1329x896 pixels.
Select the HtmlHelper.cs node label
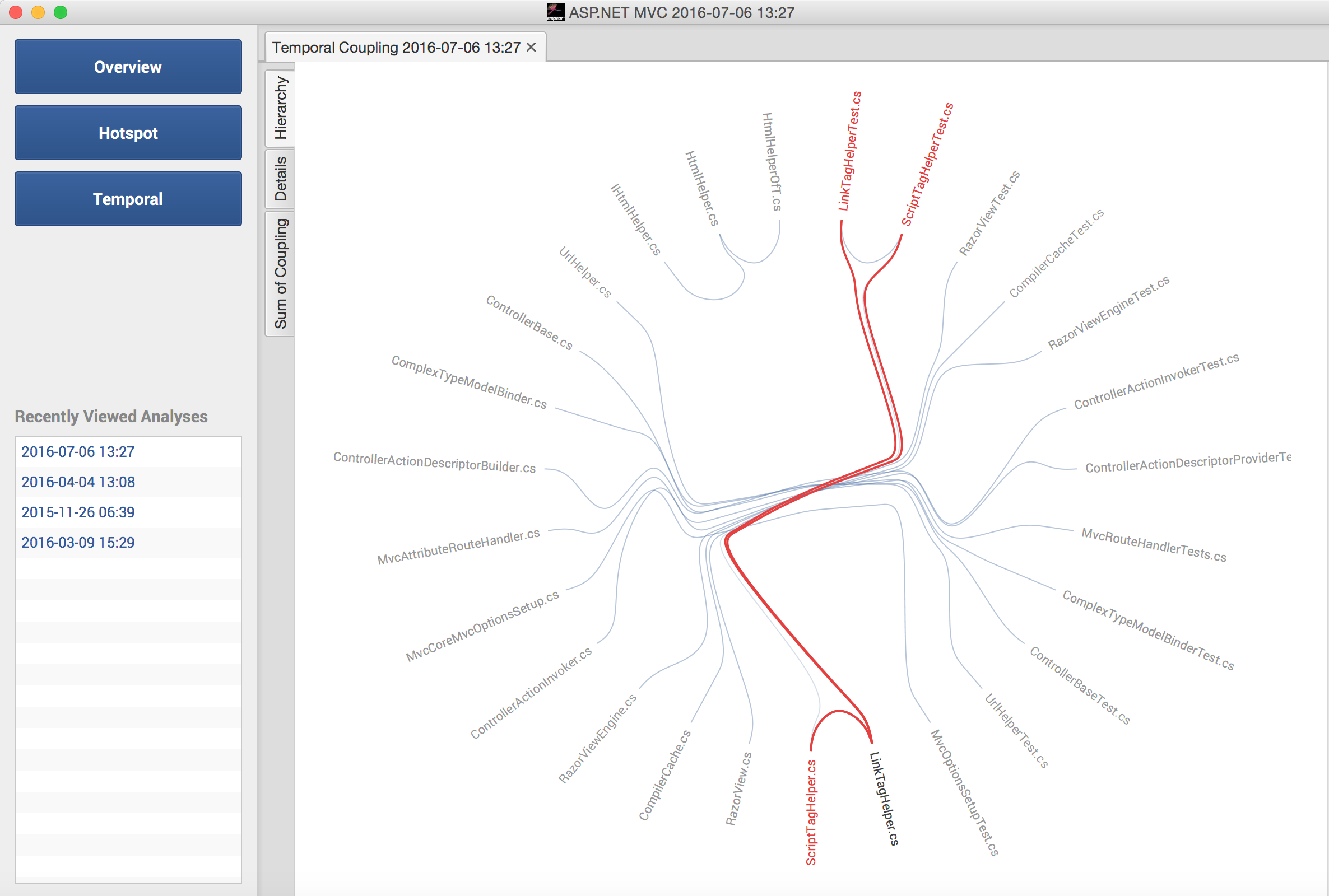click(x=702, y=188)
